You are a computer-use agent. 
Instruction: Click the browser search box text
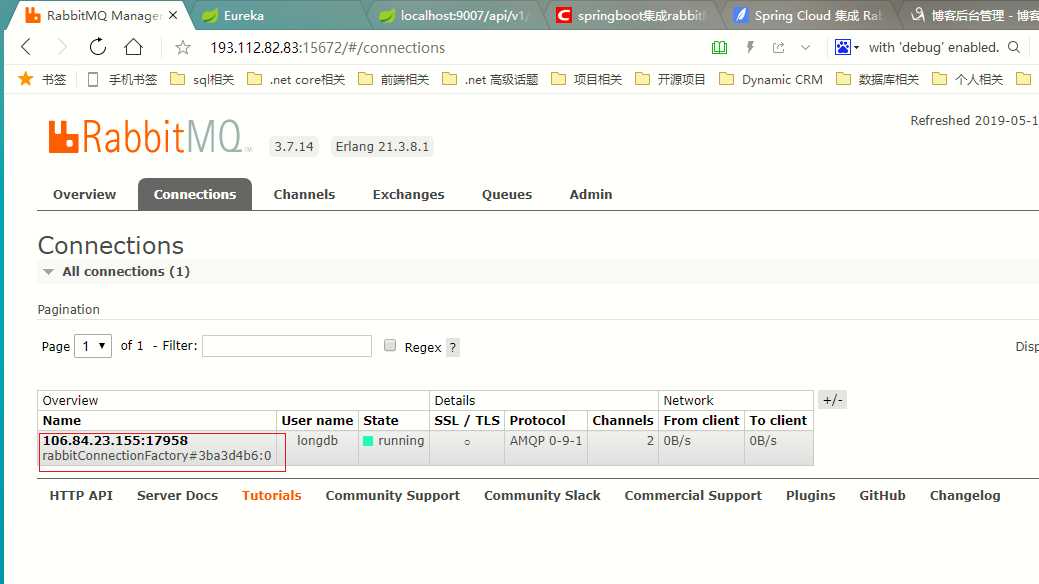point(933,48)
